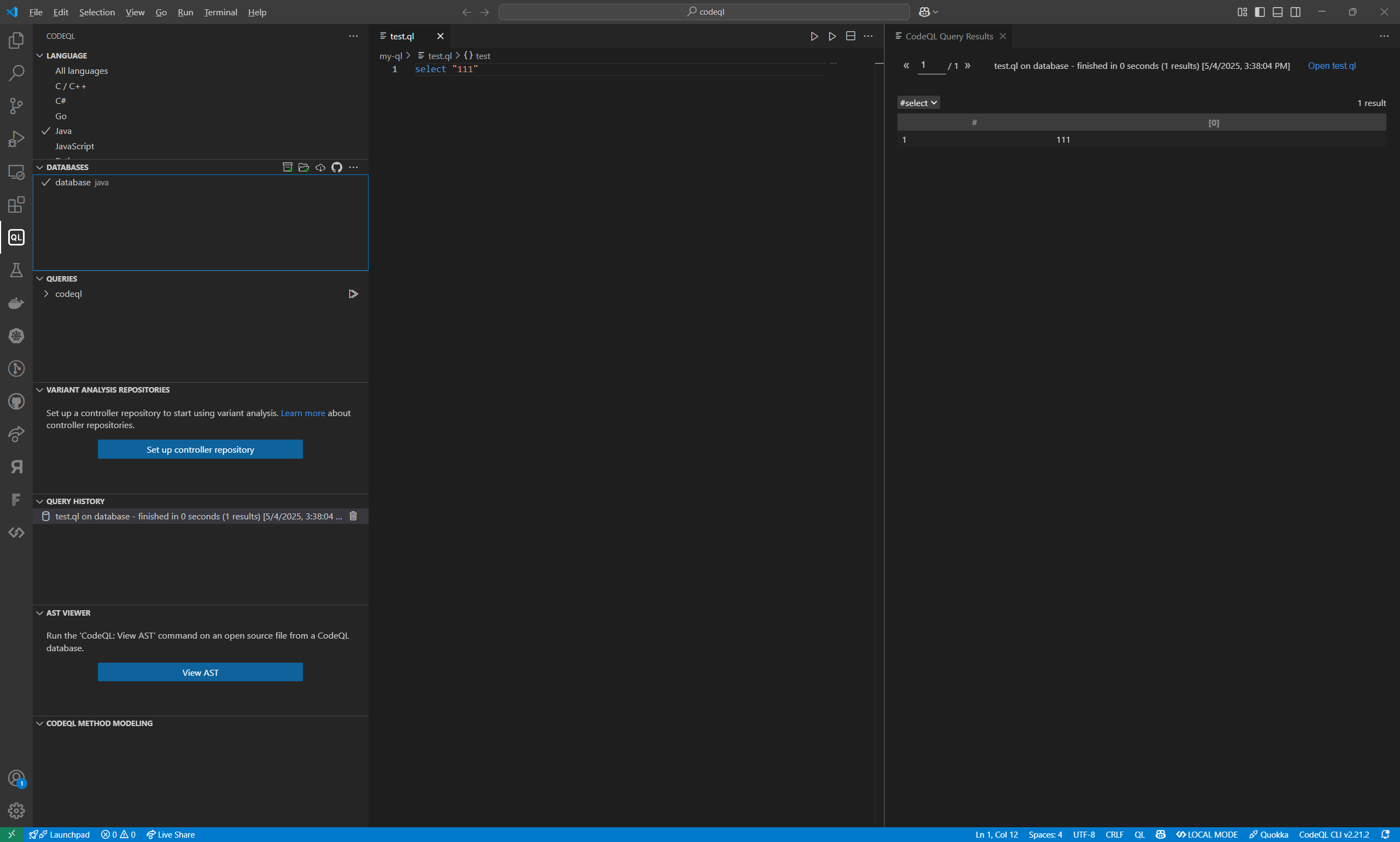1400x842 pixels.
Task: Open the Testing flask view
Action: (x=16, y=270)
